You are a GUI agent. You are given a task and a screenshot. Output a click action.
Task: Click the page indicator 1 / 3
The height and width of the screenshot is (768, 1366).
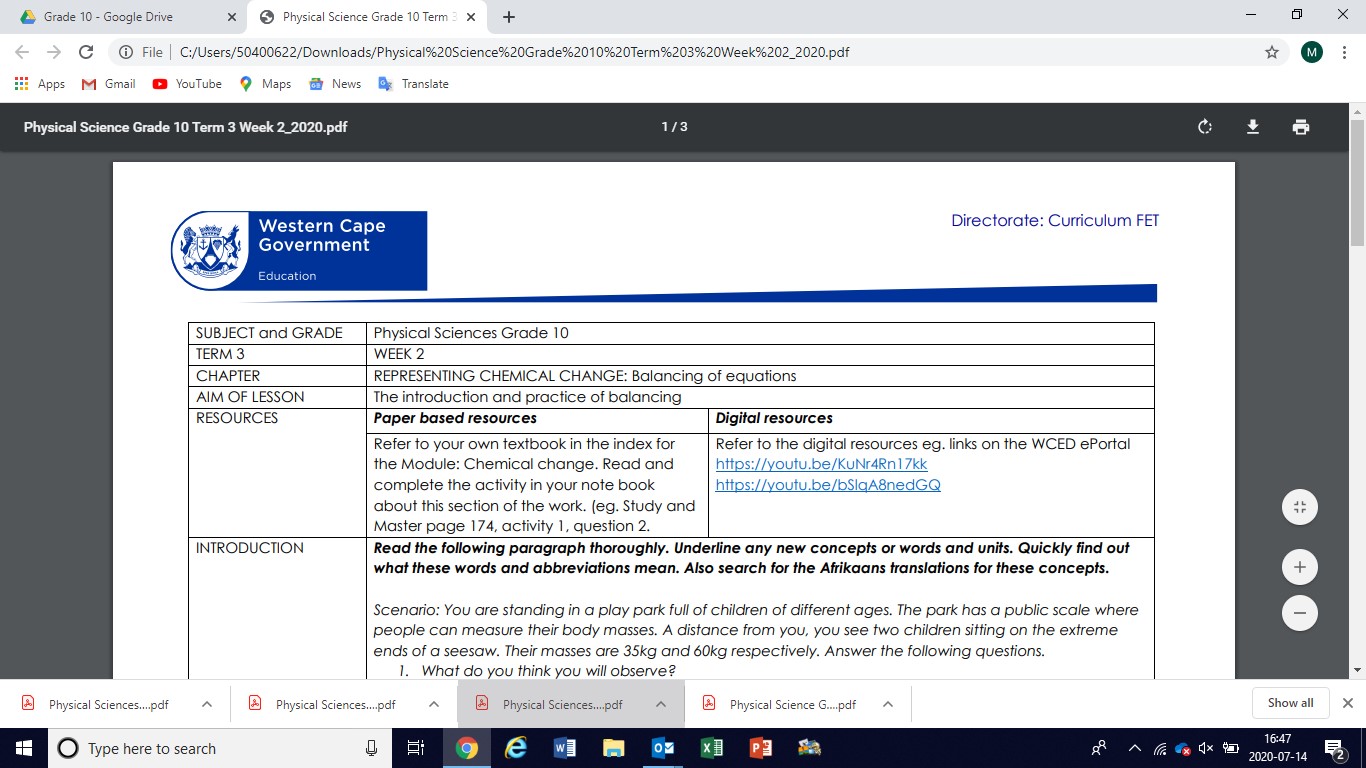(674, 127)
